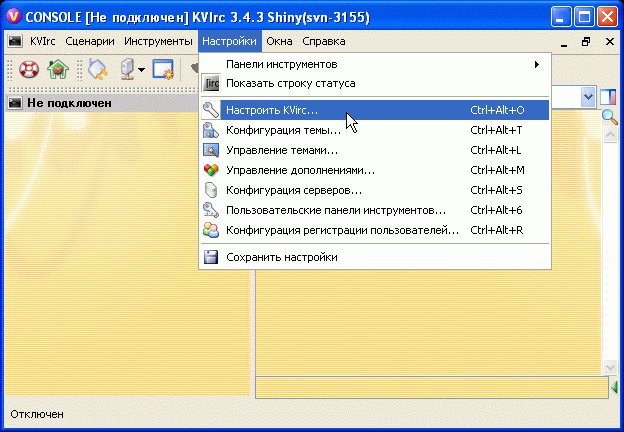Toggle the split view icon top right

pyautogui.click(x=609, y=97)
